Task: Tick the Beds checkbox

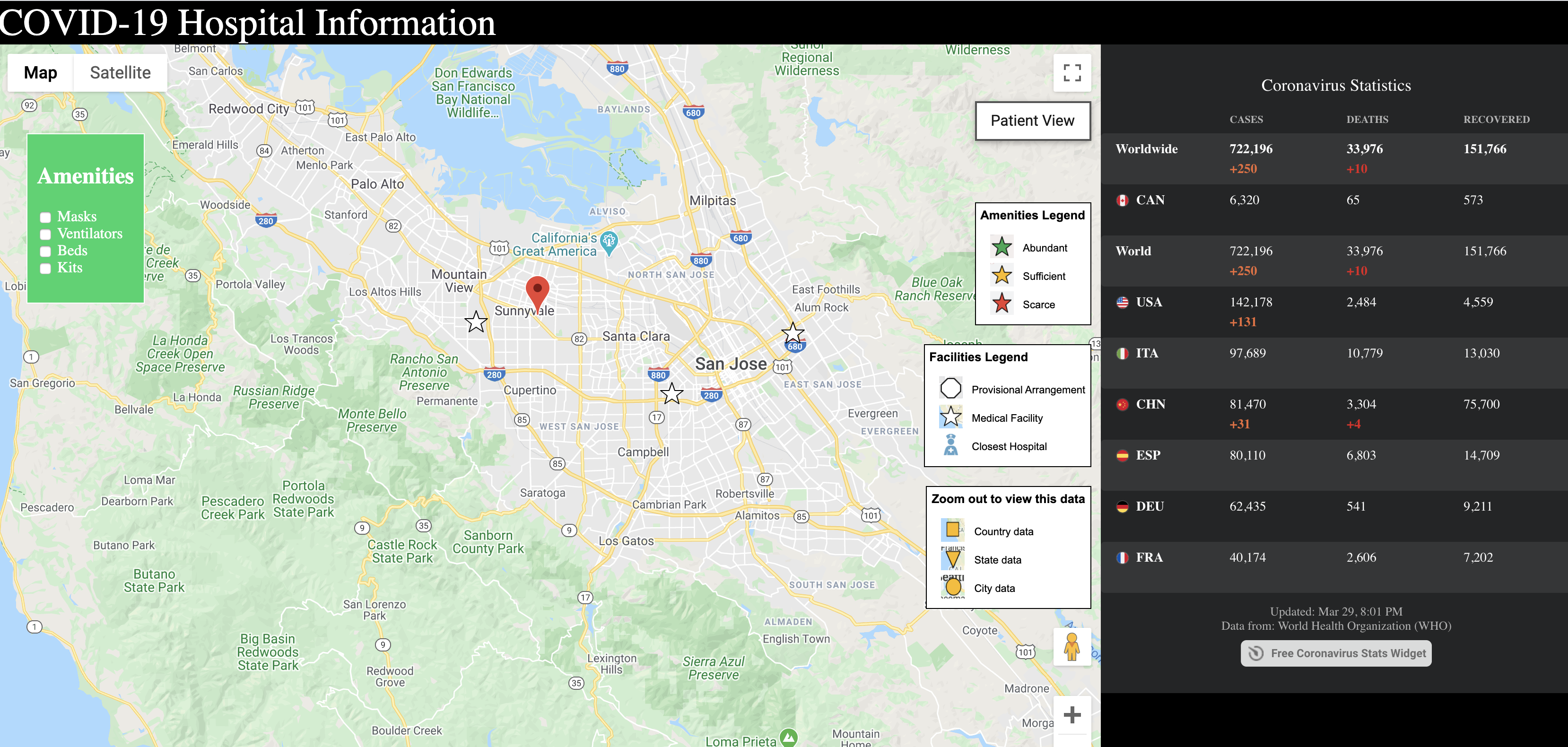Action: (x=46, y=252)
